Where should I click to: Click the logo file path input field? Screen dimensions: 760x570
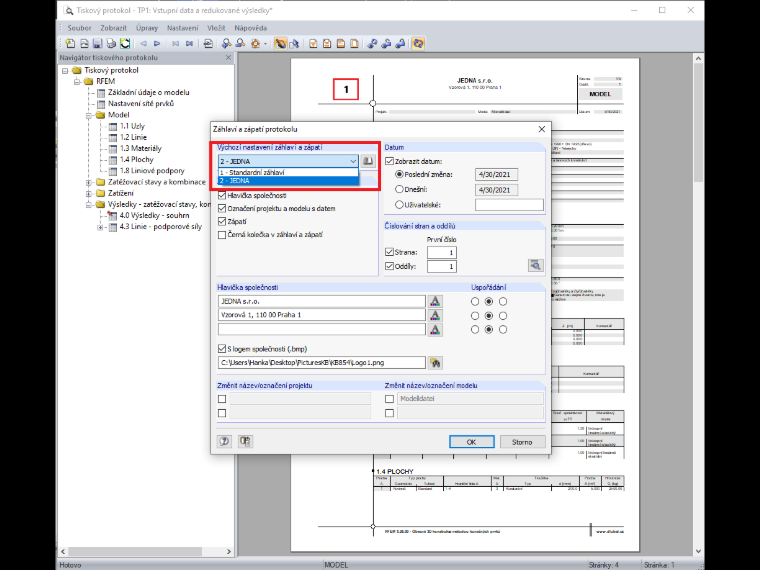[322, 362]
